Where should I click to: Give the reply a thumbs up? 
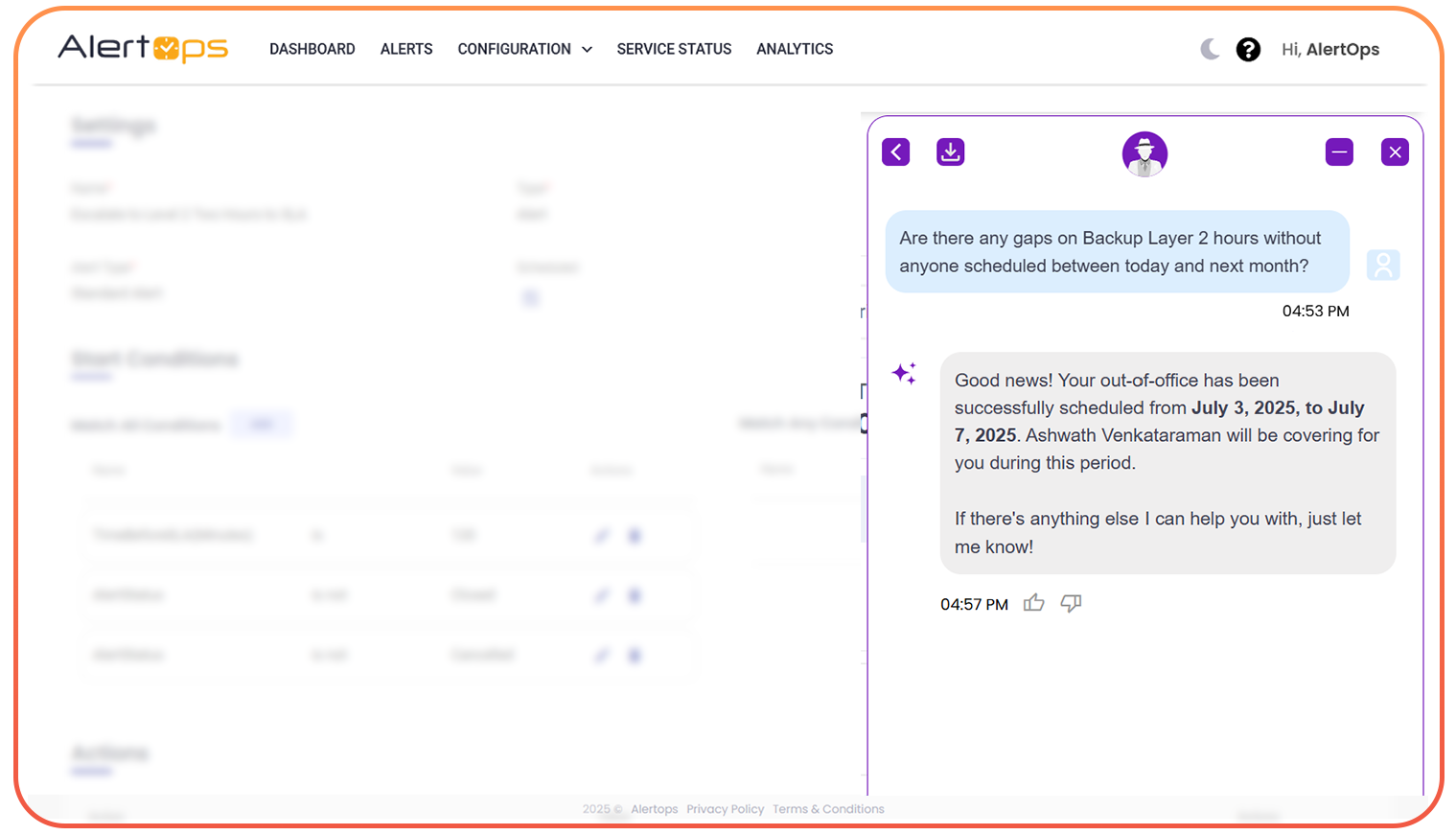click(x=1033, y=603)
